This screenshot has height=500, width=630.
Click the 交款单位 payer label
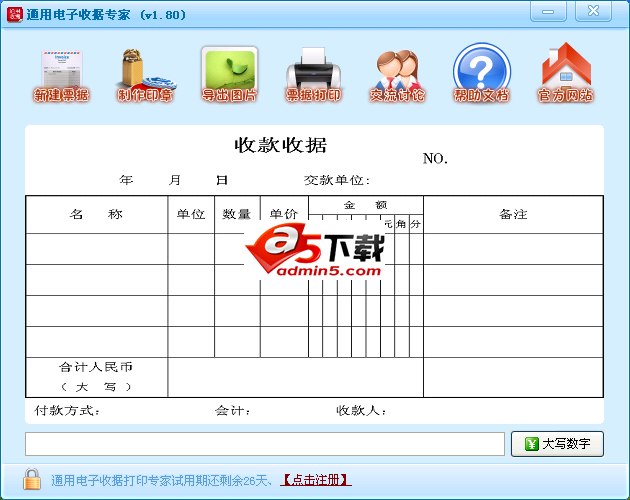pyautogui.click(x=337, y=180)
